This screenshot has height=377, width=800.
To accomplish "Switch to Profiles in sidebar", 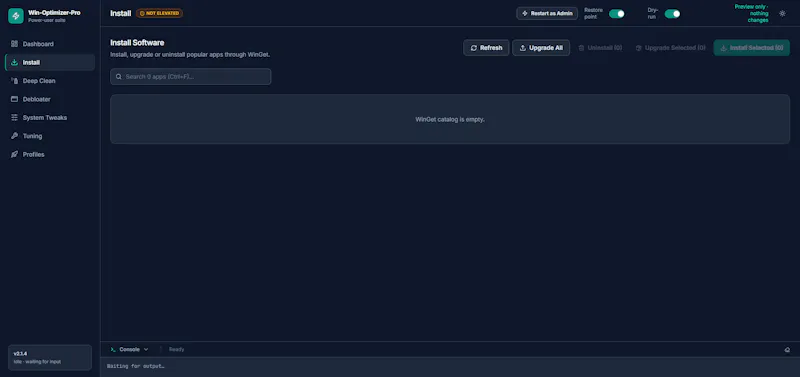I will (x=50, y=154).
